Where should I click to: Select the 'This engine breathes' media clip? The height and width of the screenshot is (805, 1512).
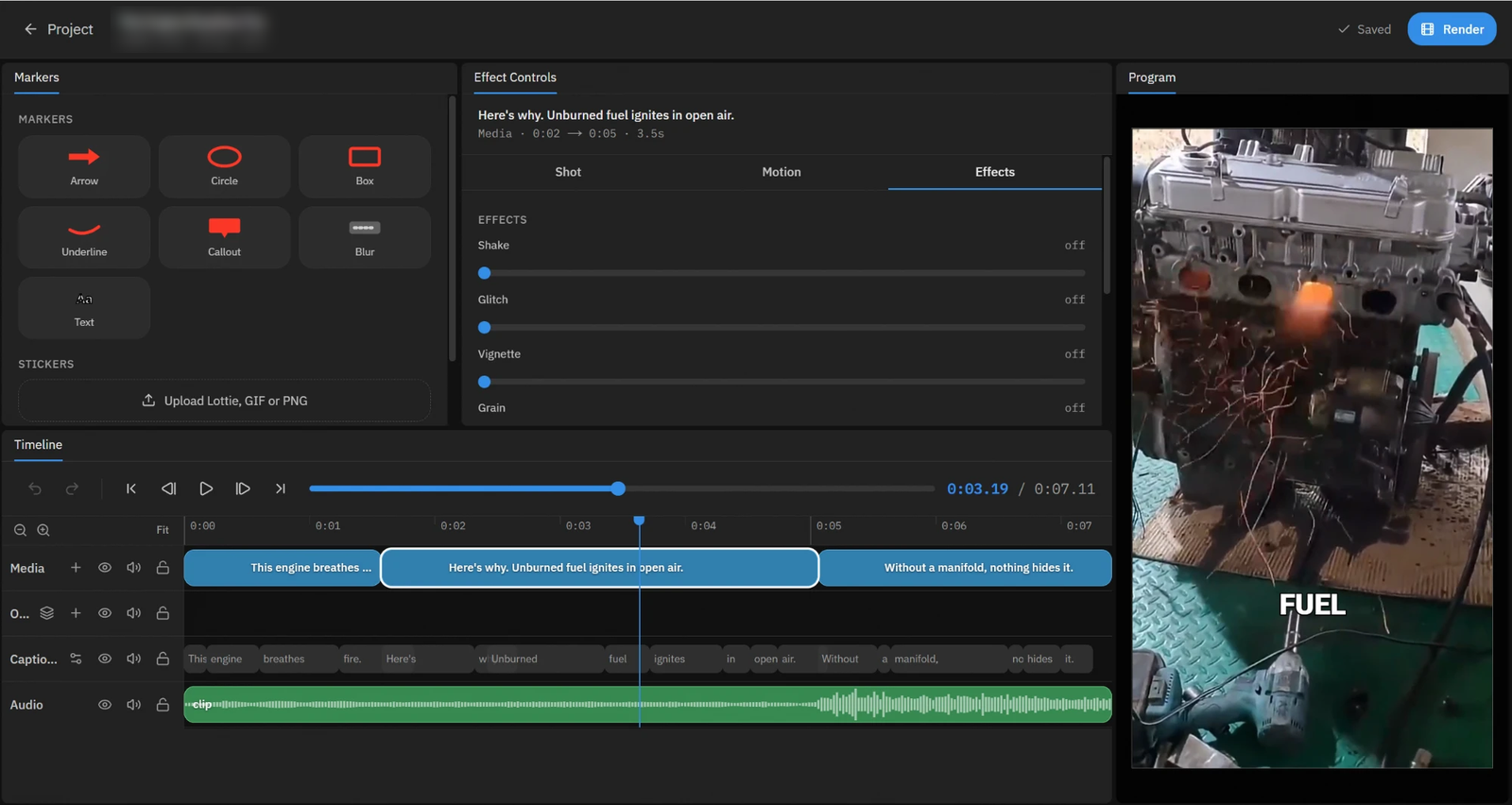[x=283, y=568]
